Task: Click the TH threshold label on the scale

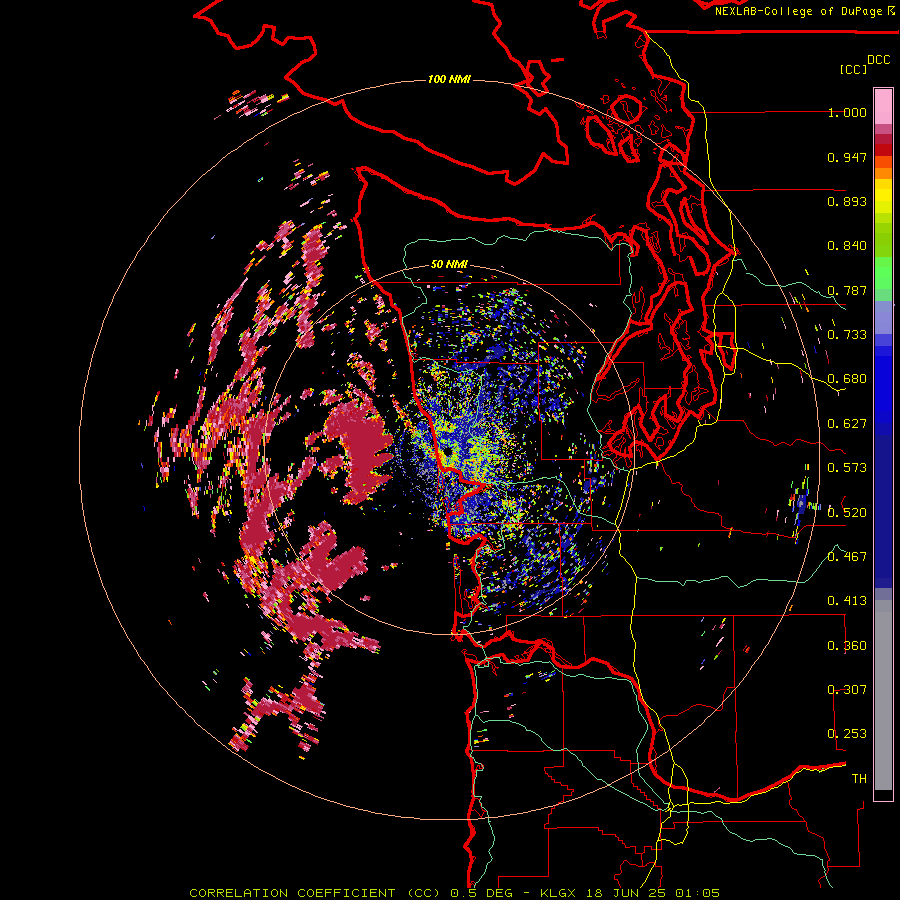Action: point(859,779)
